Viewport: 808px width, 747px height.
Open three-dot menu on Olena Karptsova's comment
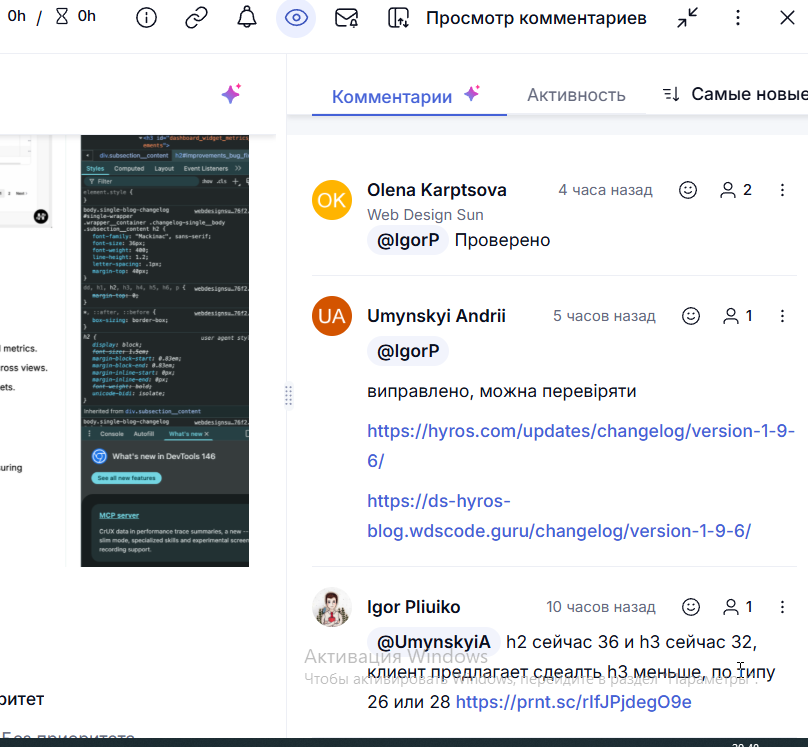(x=782, y=190)
